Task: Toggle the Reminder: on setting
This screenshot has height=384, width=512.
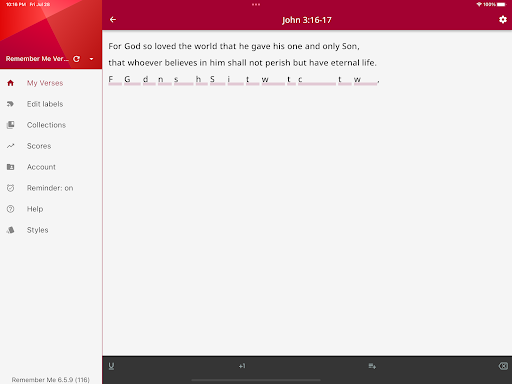Action: click(x=51, y=188)
